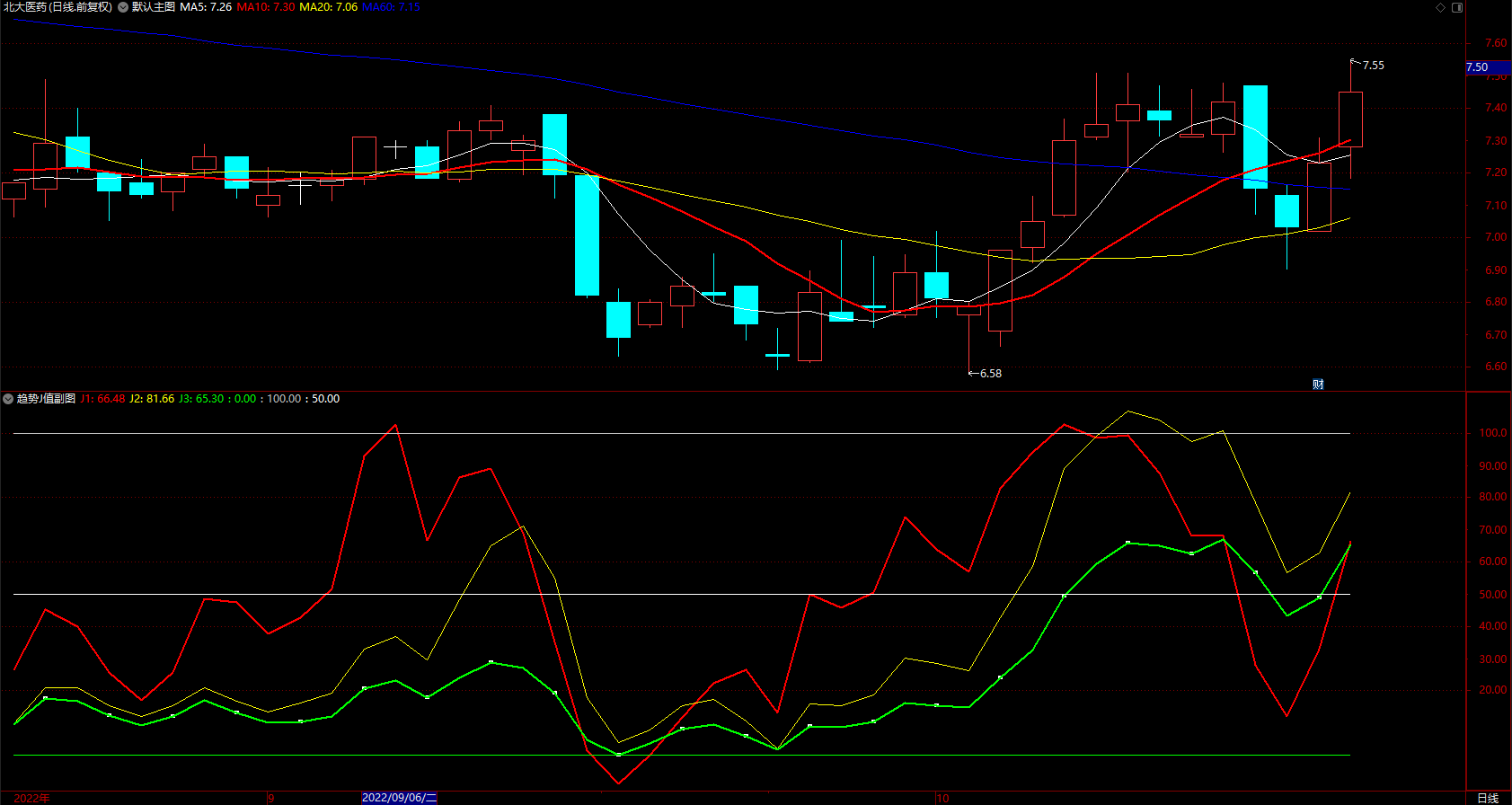1512x805 pixels.
Task: Click the 趋势J值副图 sub-chart name
Action: tap(46, 399)
